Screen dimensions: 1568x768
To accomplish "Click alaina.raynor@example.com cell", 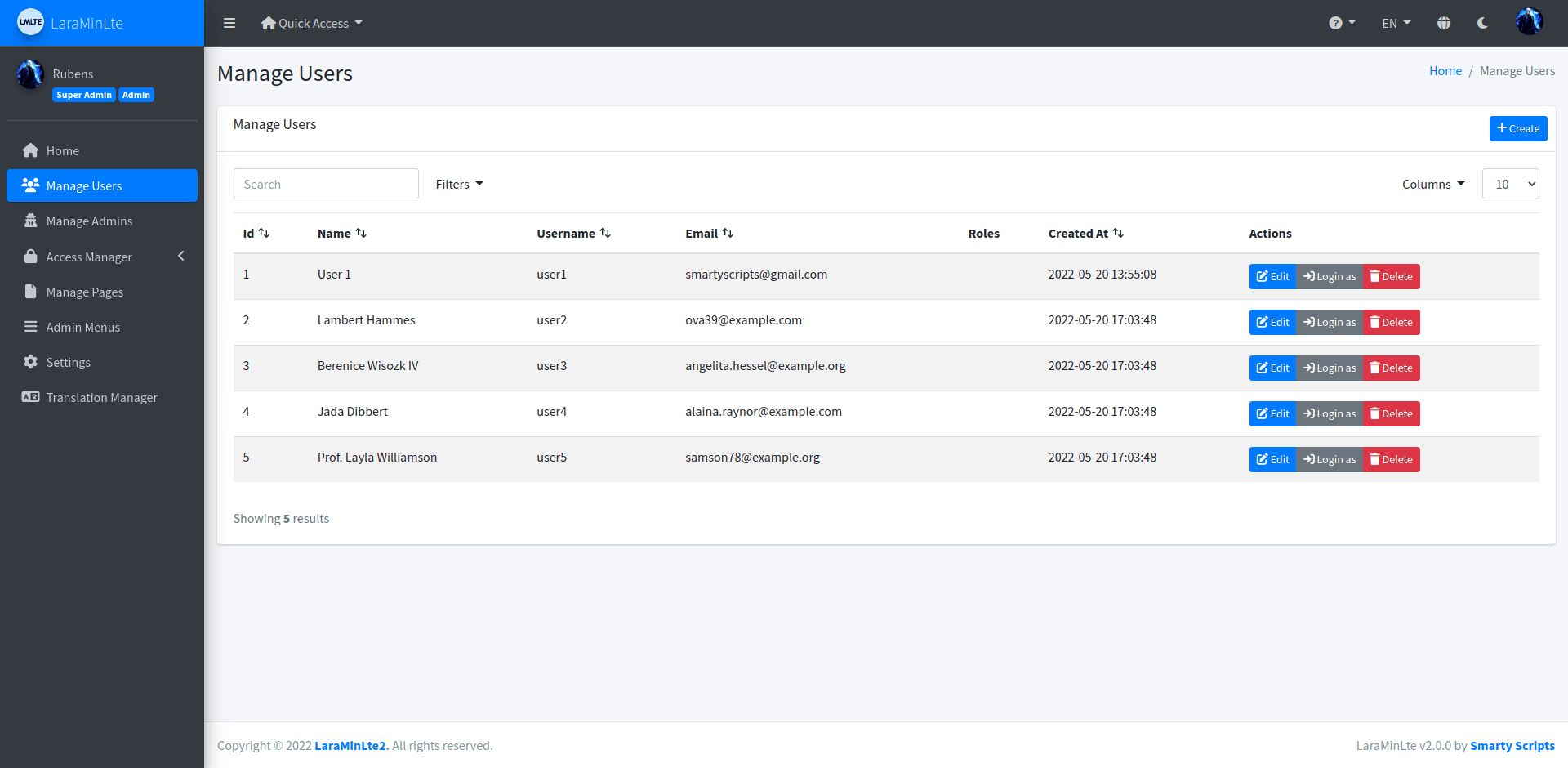I will click(x=764, y=412).
